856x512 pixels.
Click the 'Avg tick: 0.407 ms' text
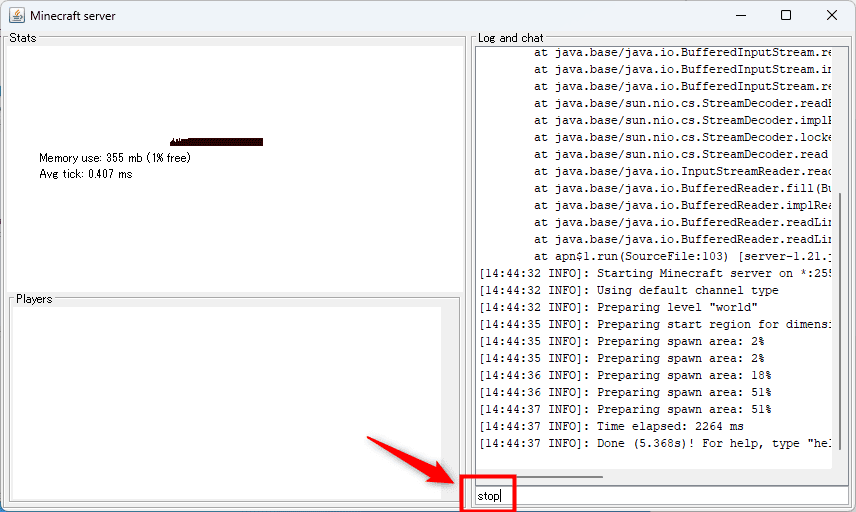click(x=86, y=174)
